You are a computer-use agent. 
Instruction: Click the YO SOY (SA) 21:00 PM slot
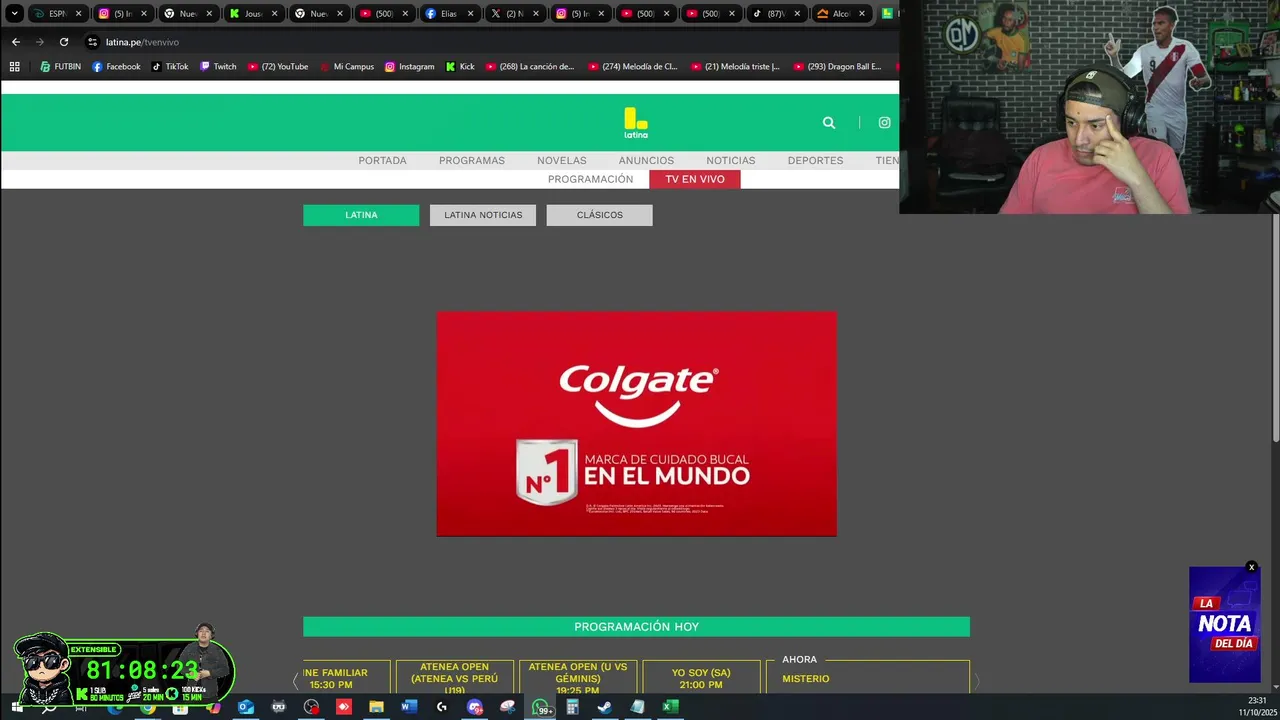click(701, 677)
